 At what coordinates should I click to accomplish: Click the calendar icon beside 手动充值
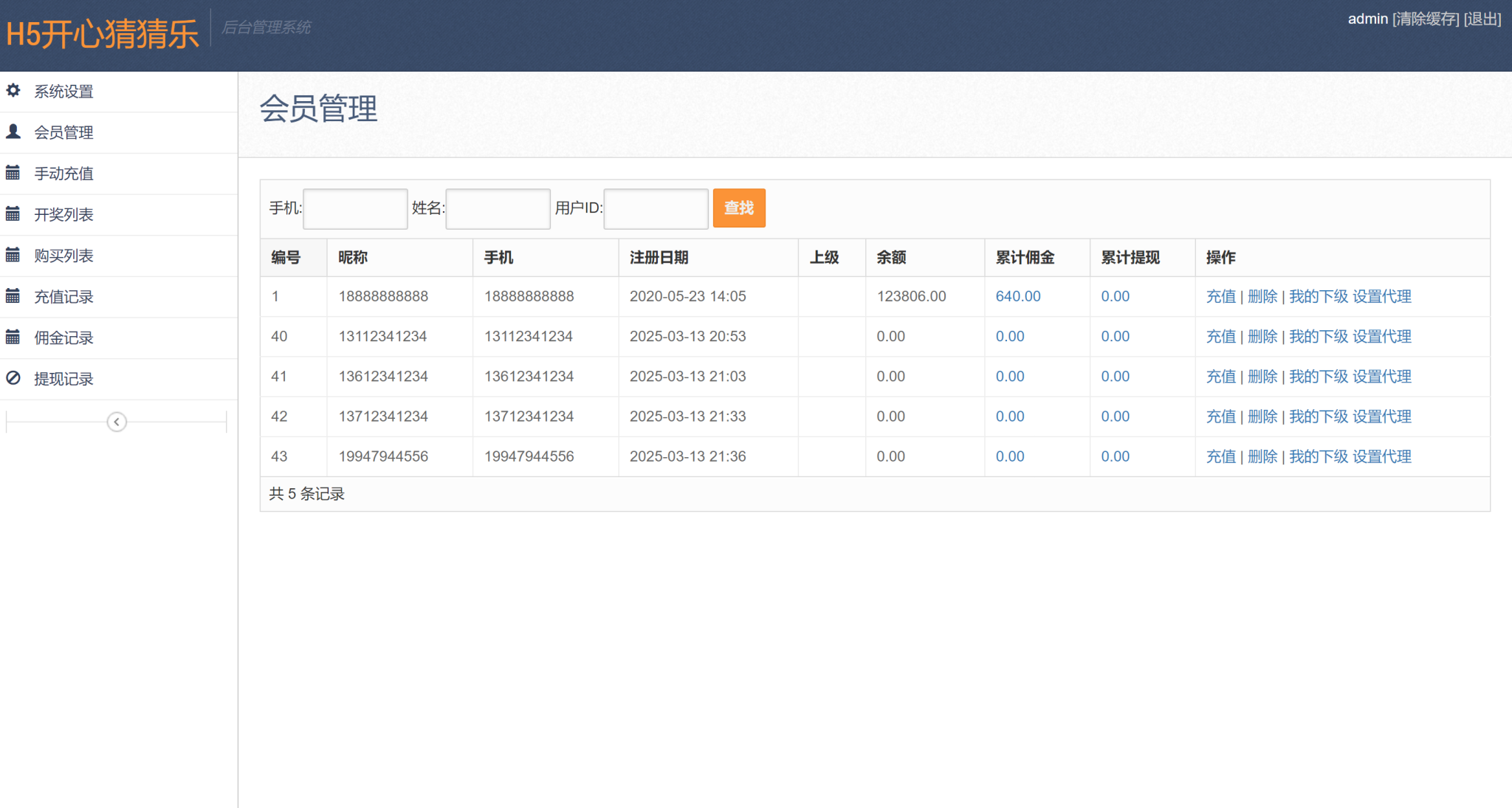[13, 173]
